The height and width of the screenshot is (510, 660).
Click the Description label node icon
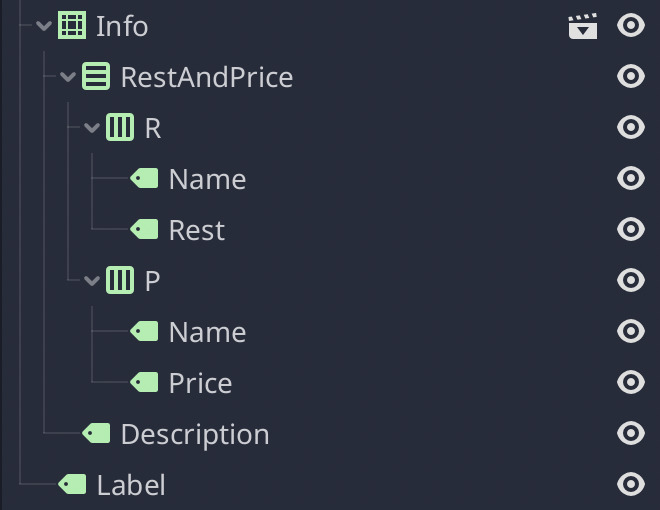click(96, 433)
